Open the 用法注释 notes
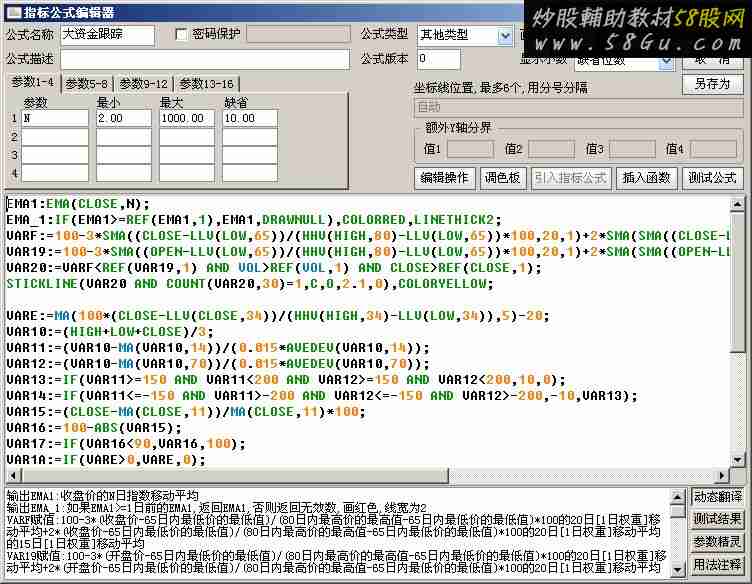Image resolution: width=752 pixels, height=584 pixels. [x=718, y=565]
